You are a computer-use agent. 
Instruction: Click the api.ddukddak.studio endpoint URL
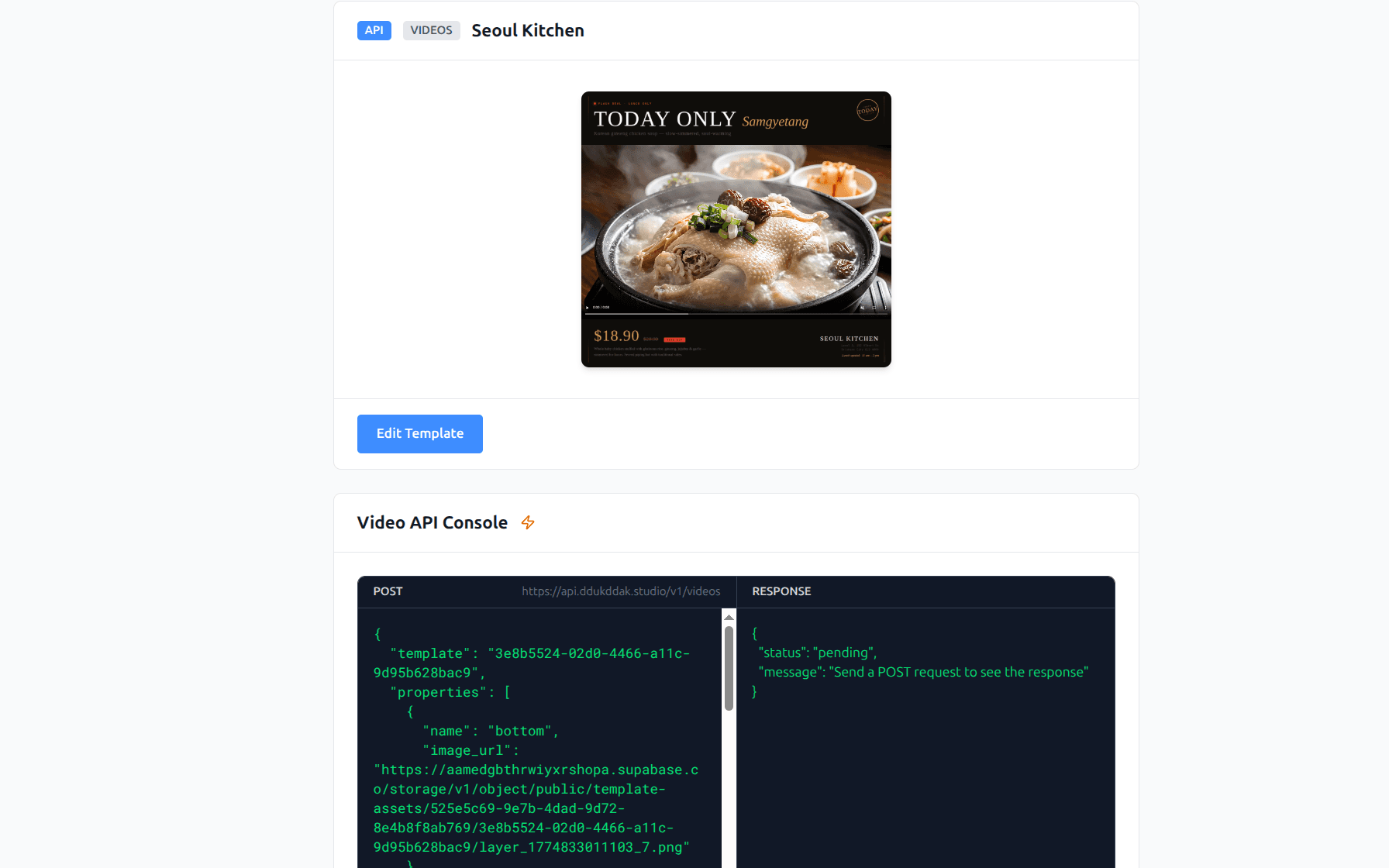621,591
